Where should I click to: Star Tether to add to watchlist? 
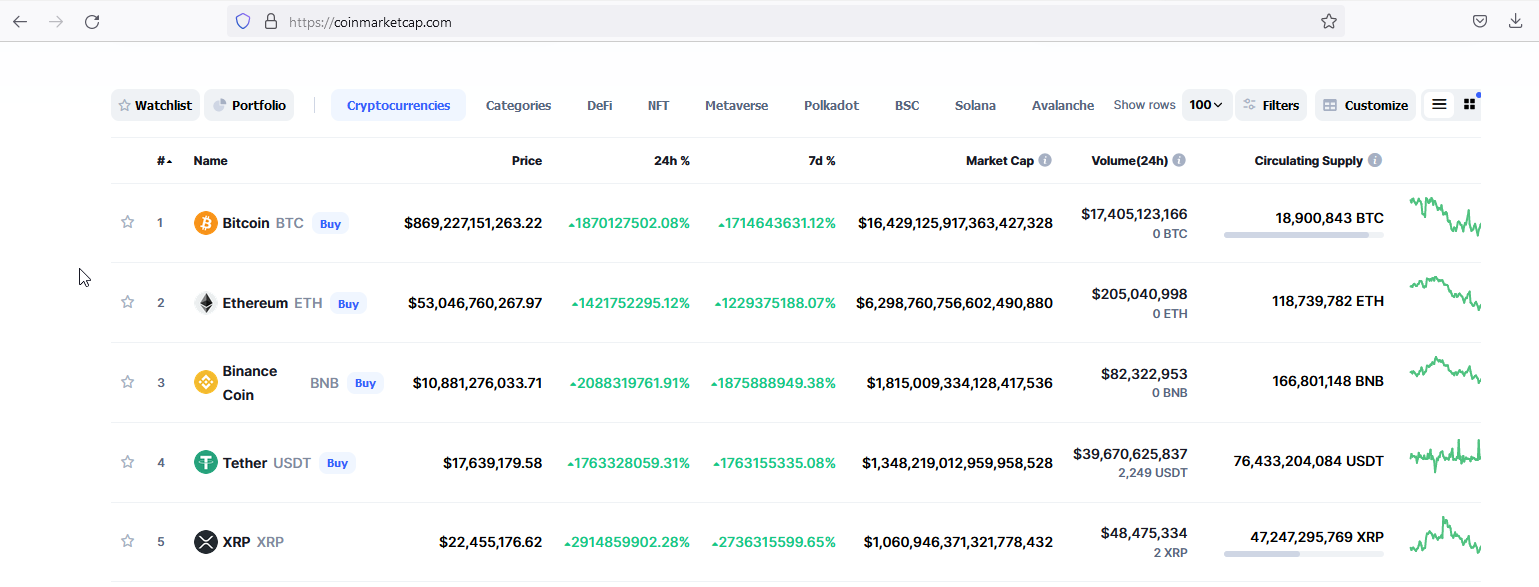pyautogui.click(x=127, y=462)
